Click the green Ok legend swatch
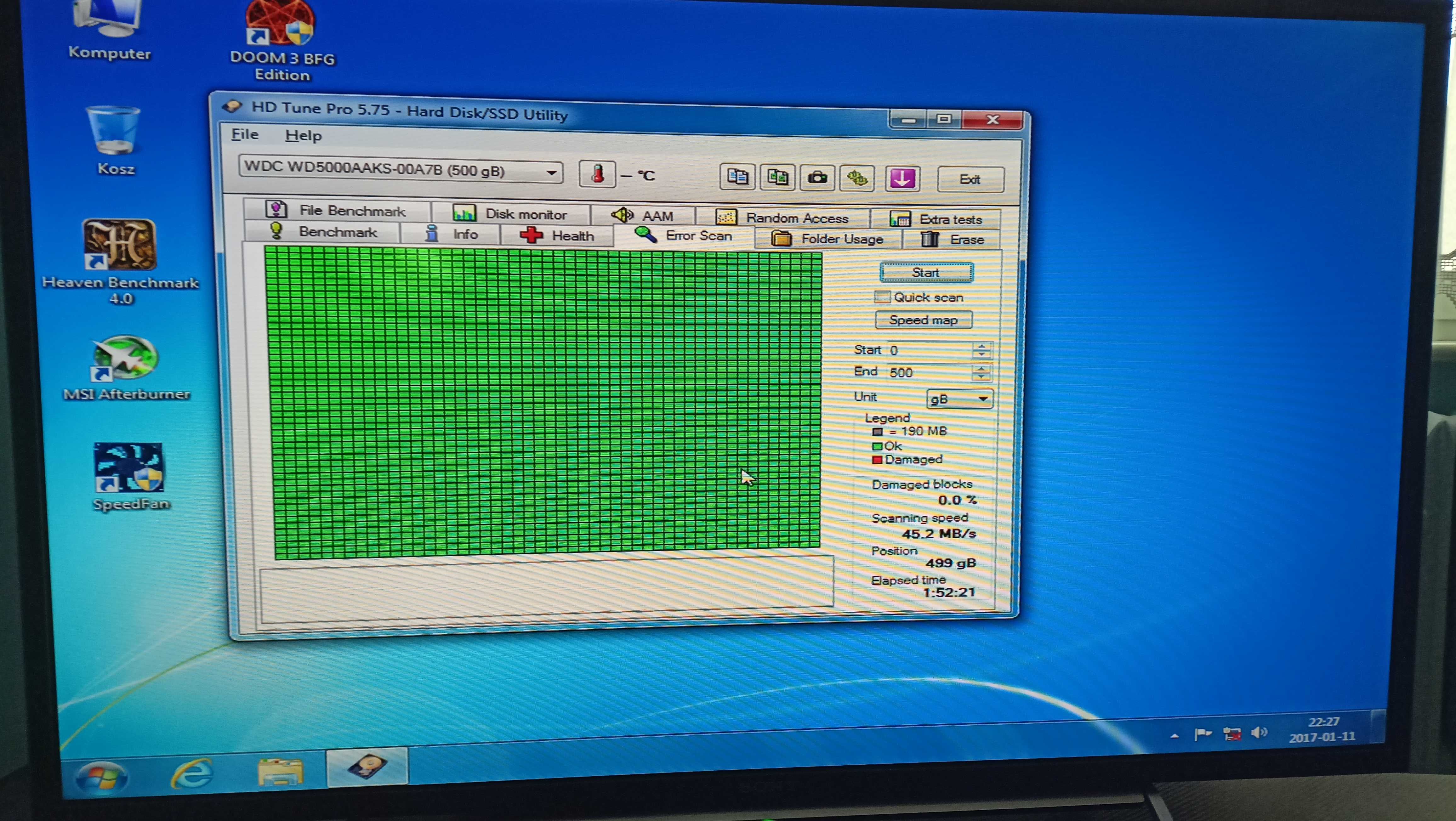Image resolution: width=1456 pixels, height=821 pixels. [877, 446]
